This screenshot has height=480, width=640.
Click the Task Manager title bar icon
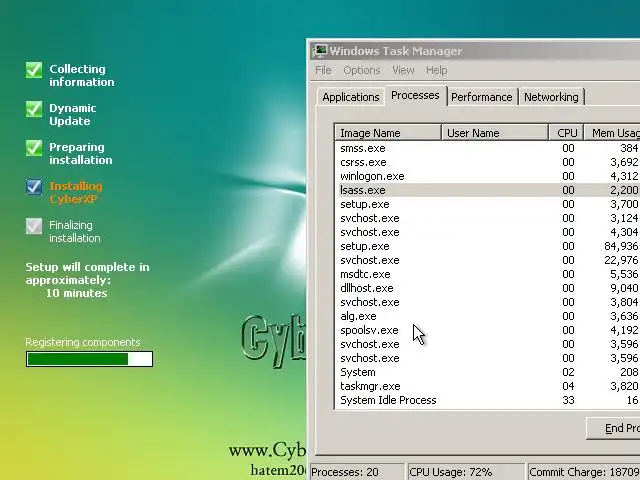320,51
